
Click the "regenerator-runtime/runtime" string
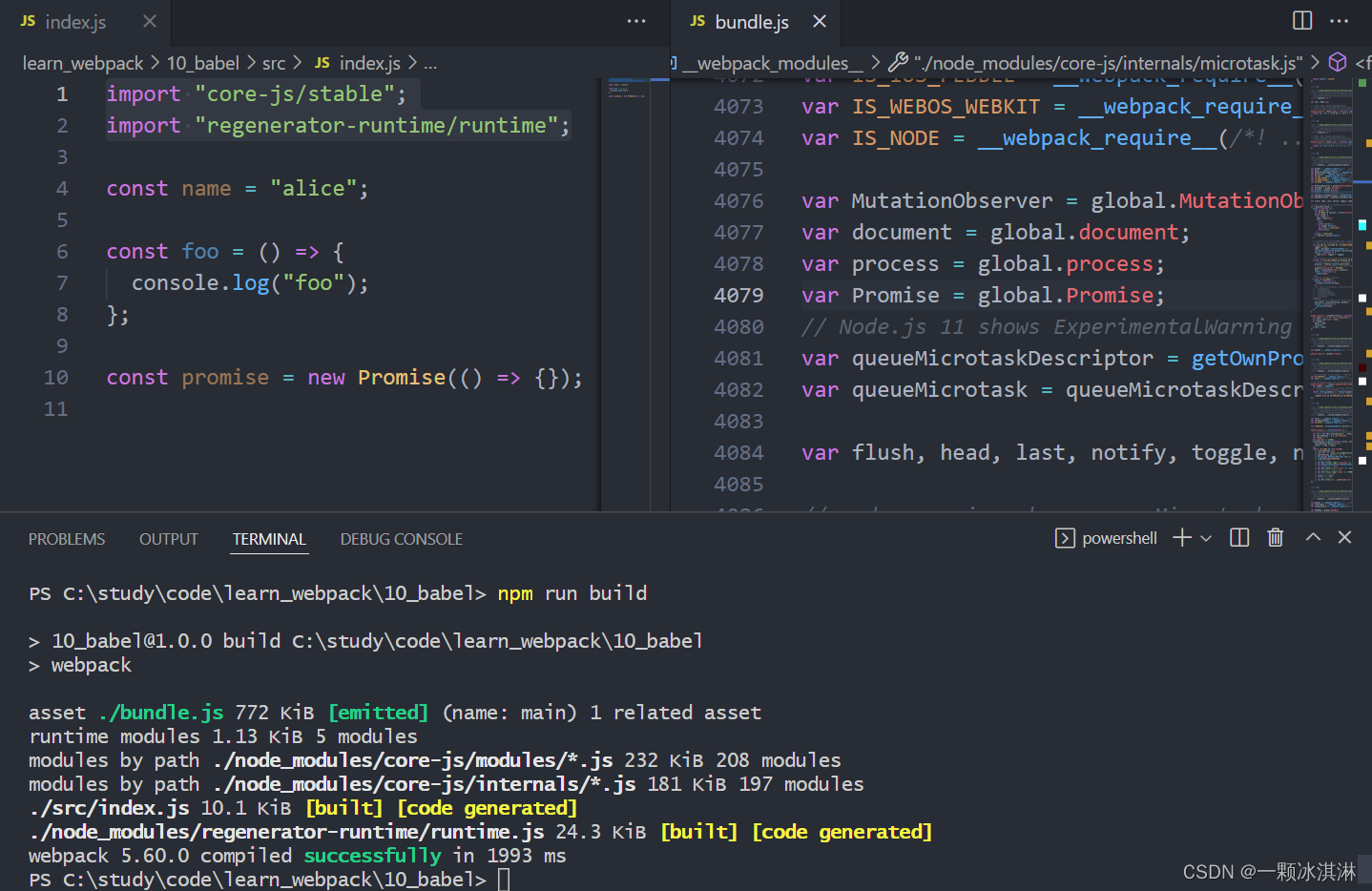click(x=376, y=126)
